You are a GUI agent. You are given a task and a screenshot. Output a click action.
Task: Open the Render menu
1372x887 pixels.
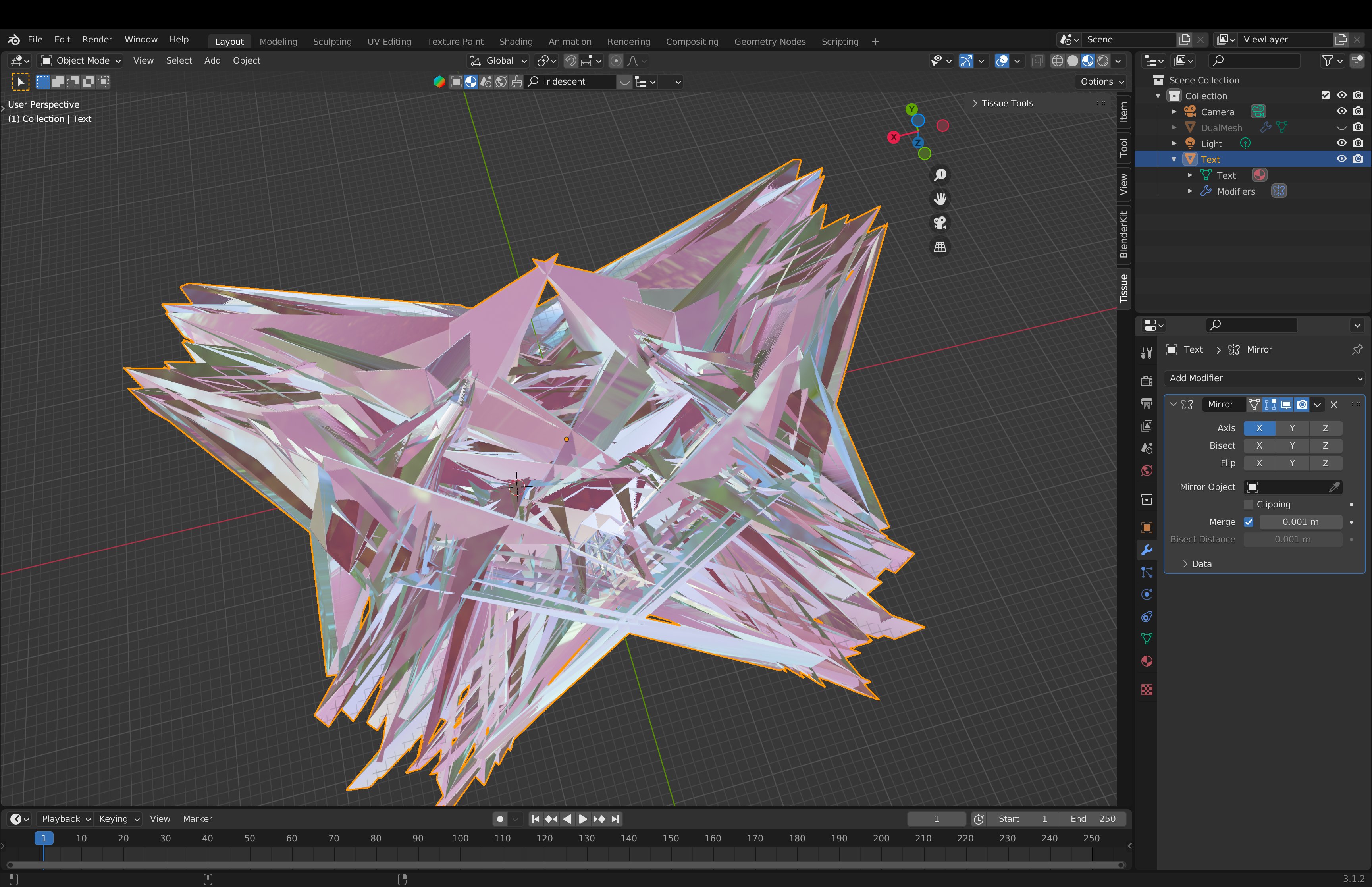coord(97,39)
